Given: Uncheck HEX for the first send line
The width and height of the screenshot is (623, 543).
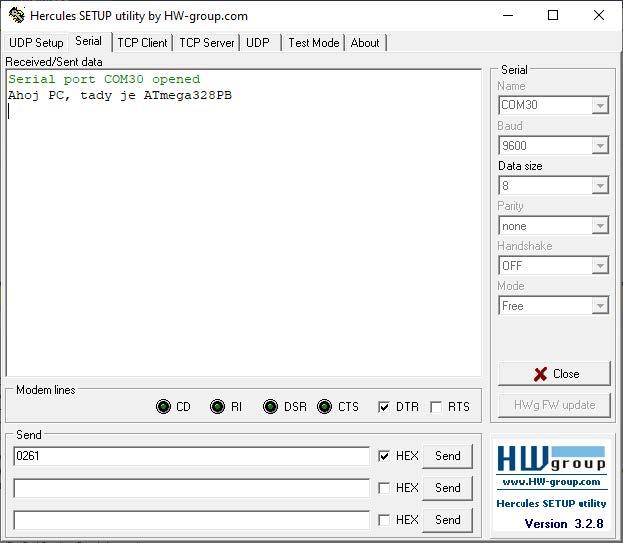Looking at the screenshot, I should tap(384, 456).
